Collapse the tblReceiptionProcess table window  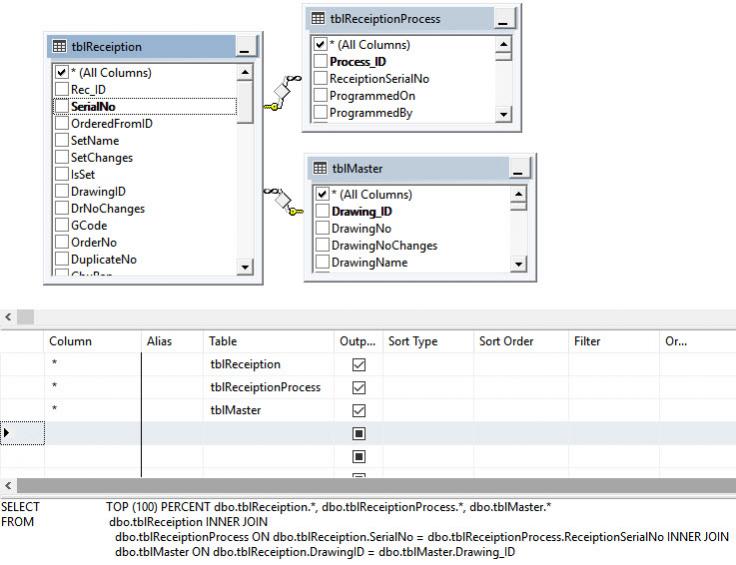503,19
